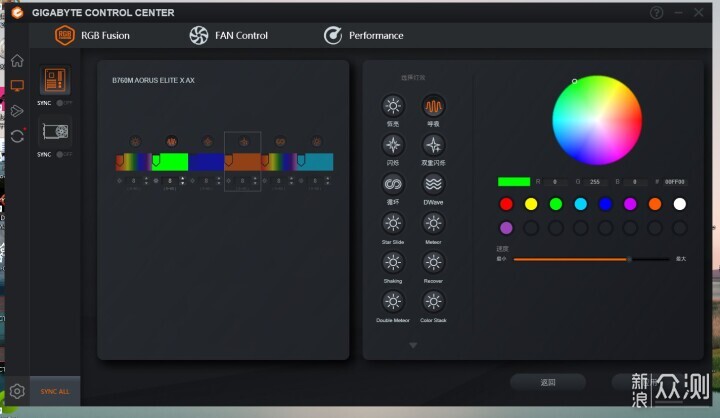Image resolution: width=720 pixels, height=418 pixels.
Task: Select the green LED zone segment
Action: 170,162
